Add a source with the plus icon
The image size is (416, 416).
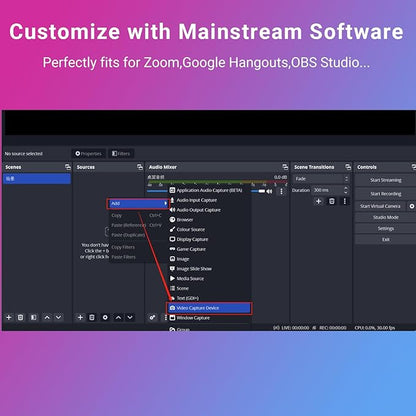point(80,317)
